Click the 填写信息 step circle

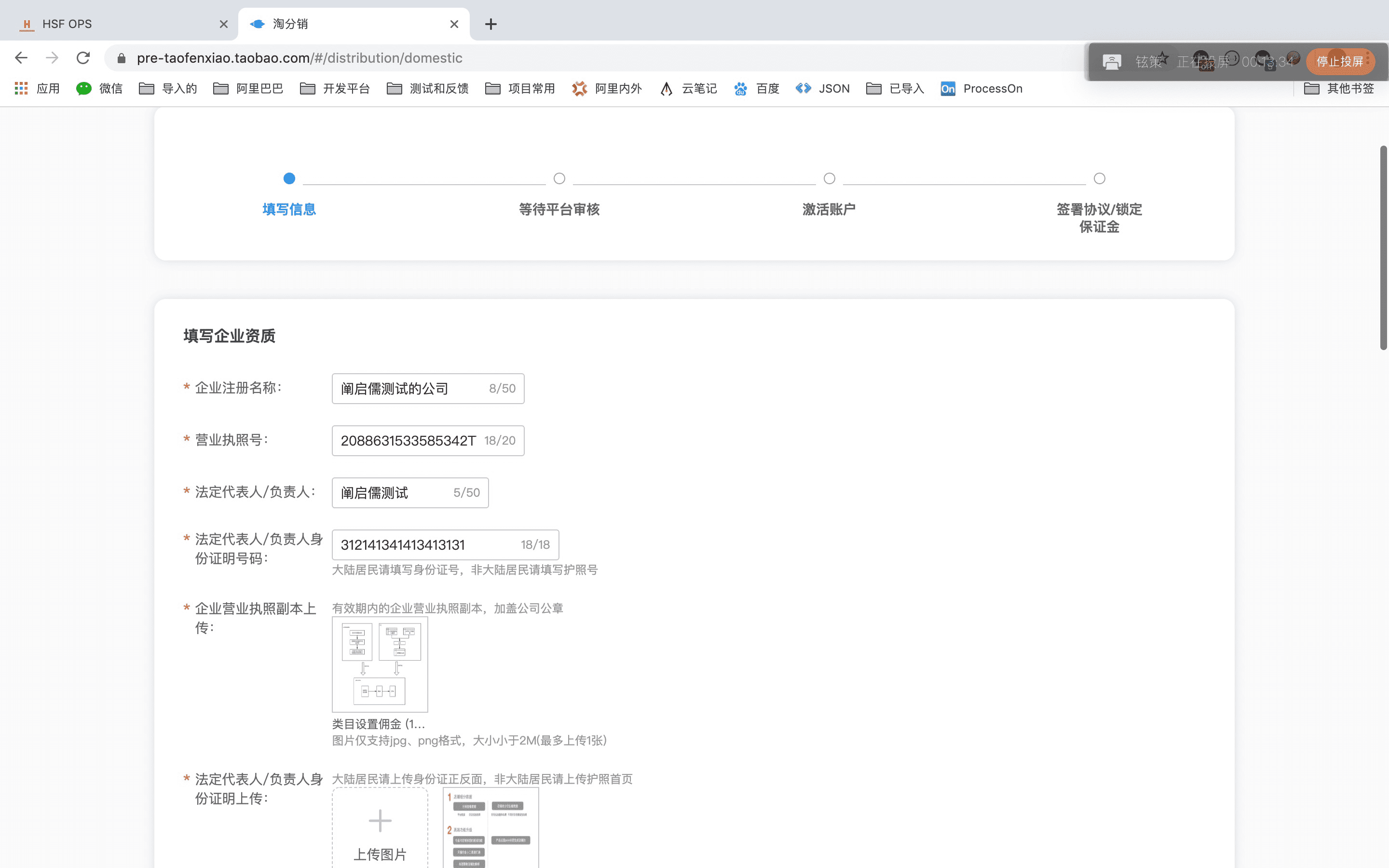coord(289,178)
